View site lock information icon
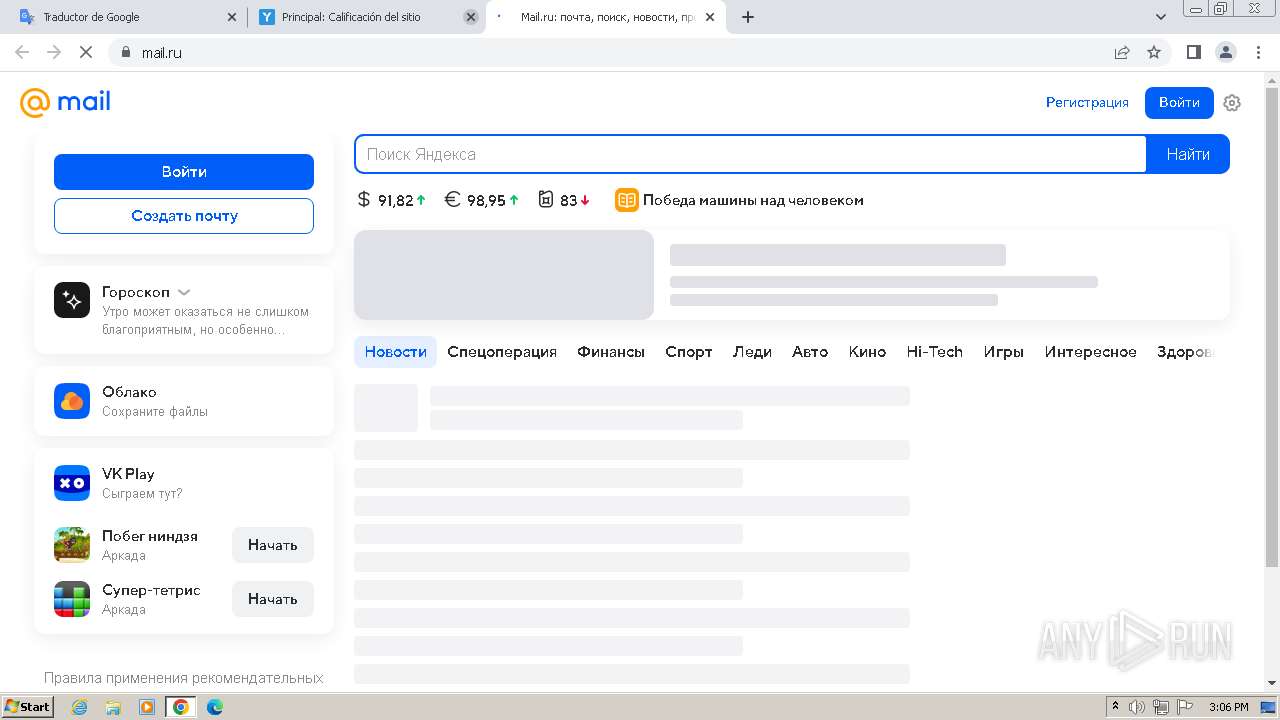Screen dimensions: 1280x720 (x=126, y=52)
